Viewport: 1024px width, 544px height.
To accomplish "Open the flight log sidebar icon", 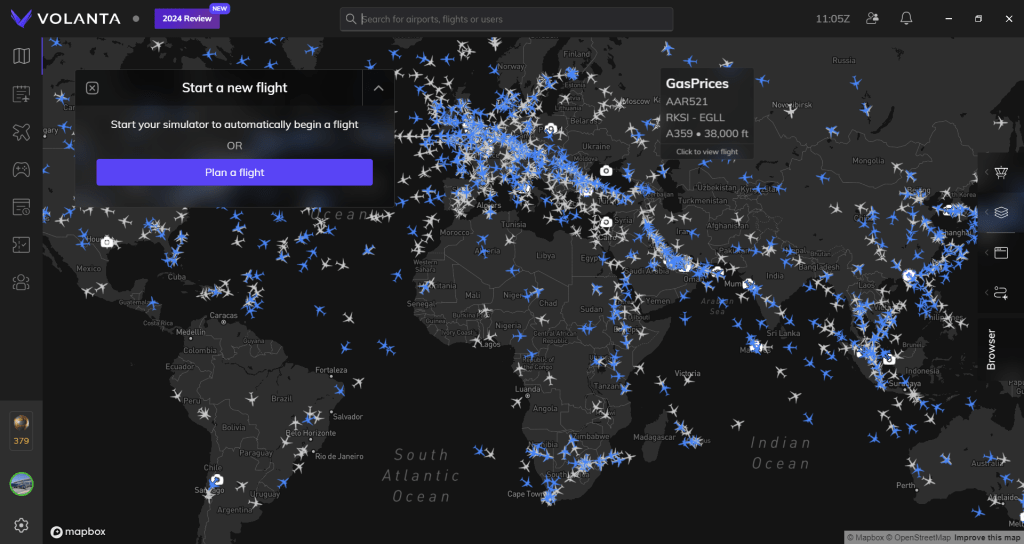I will (21, 94).
